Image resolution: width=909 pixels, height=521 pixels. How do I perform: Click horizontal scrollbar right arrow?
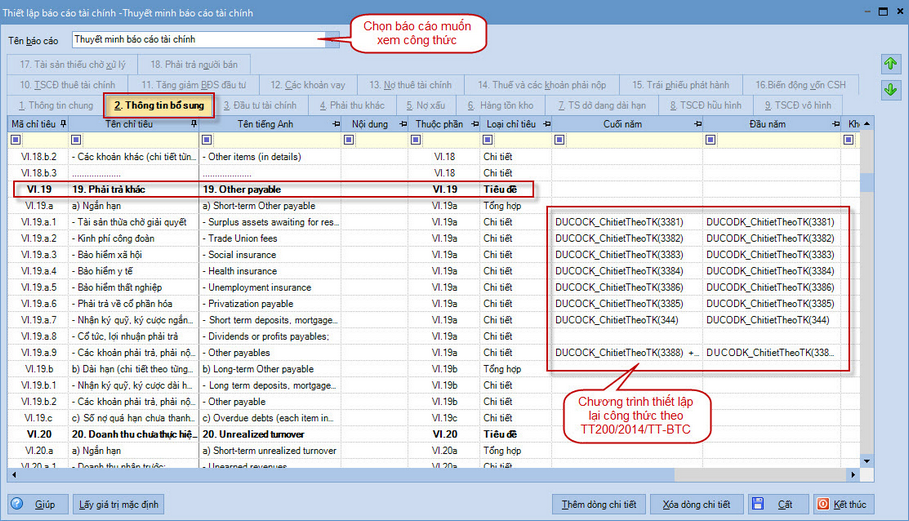[853, 475]
